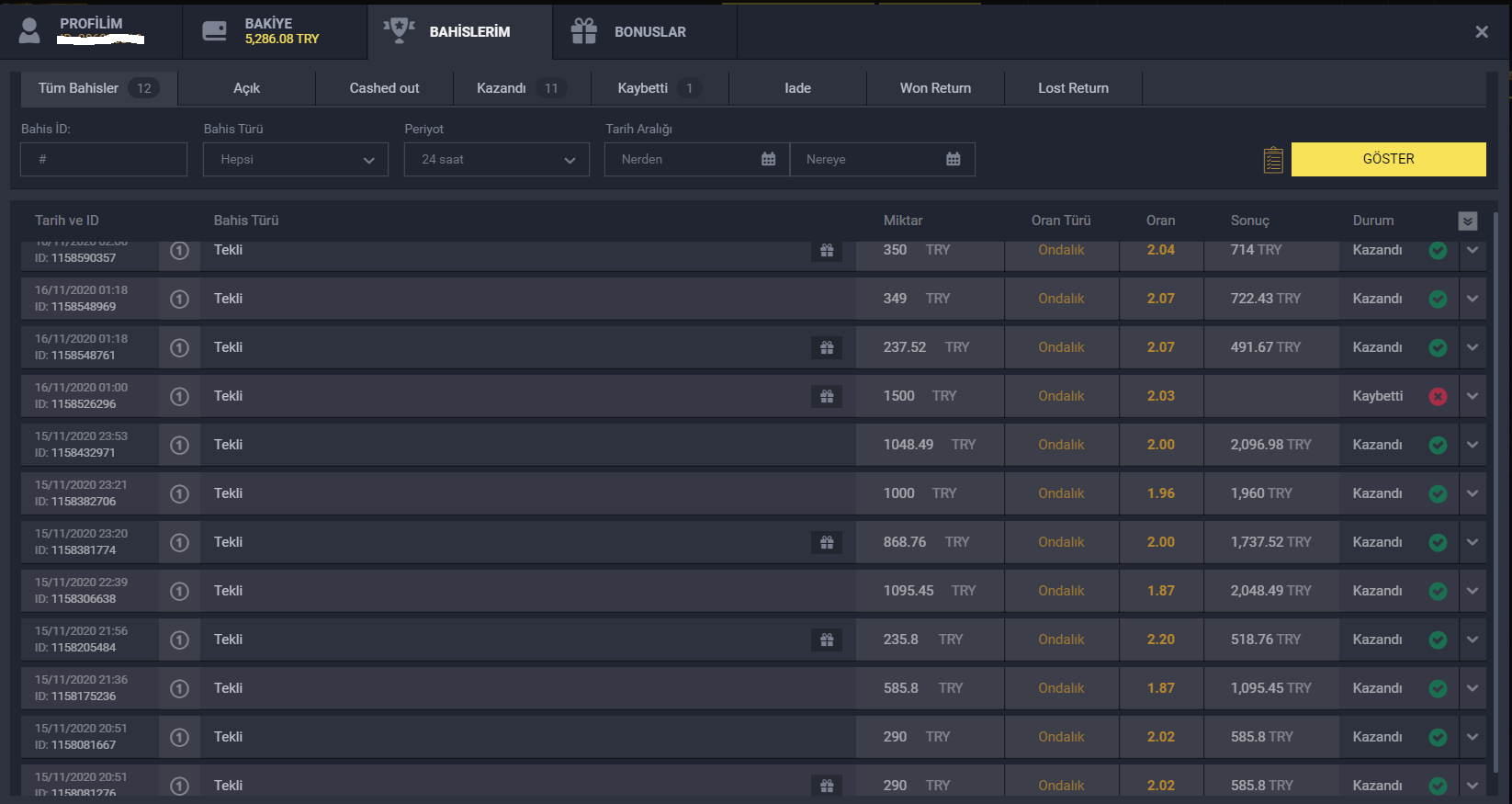Open the Bahis Türü Hepsi dropdown
The width and height of the screenshot is (1512, 804).
coord(296,159)
